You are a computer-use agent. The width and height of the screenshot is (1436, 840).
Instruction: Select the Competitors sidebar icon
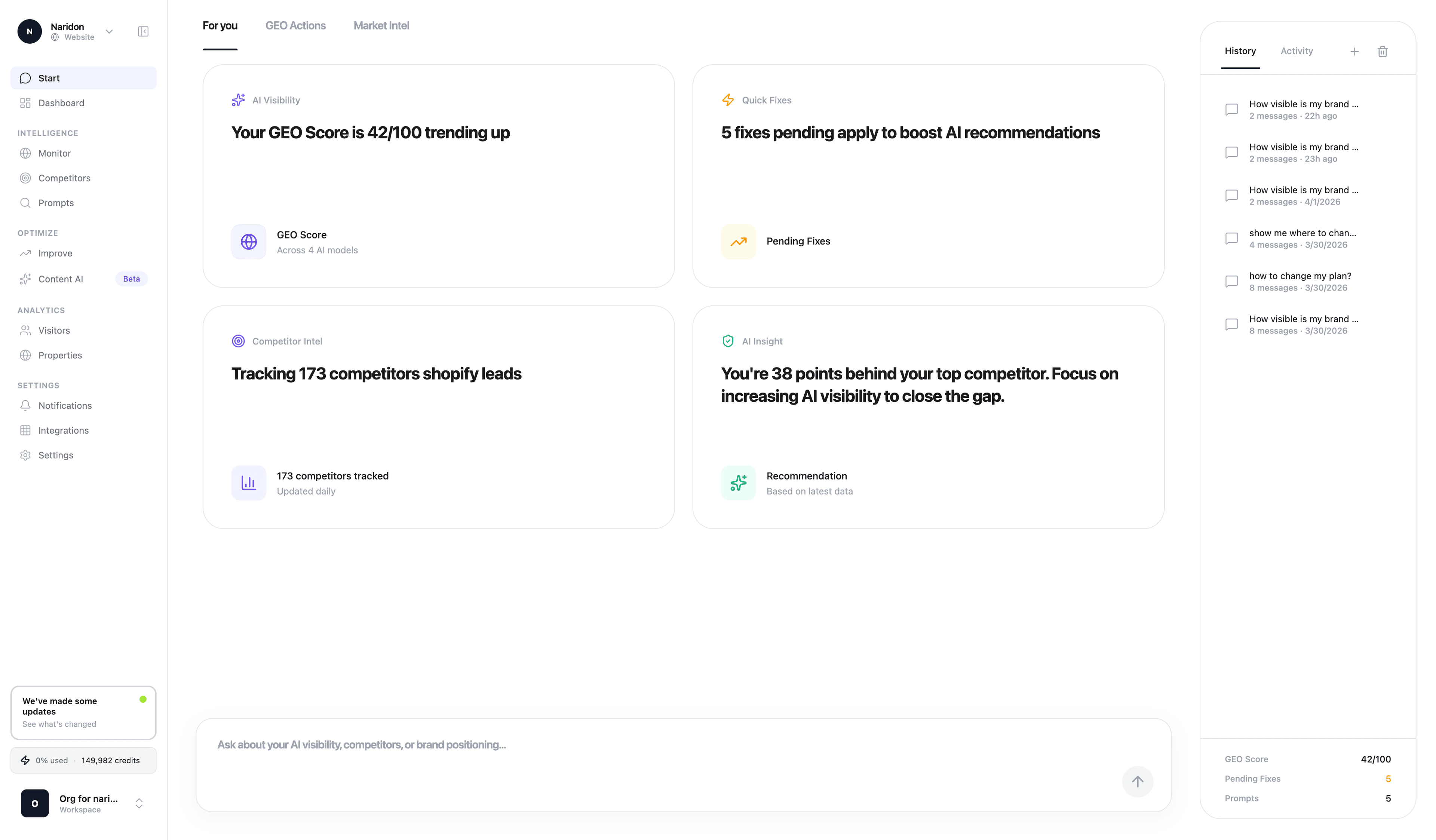tap(25, 178)
